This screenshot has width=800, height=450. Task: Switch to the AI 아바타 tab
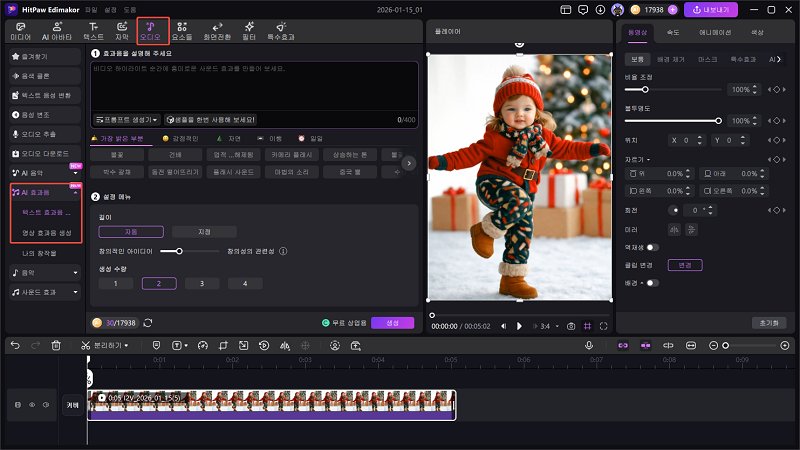57,32
